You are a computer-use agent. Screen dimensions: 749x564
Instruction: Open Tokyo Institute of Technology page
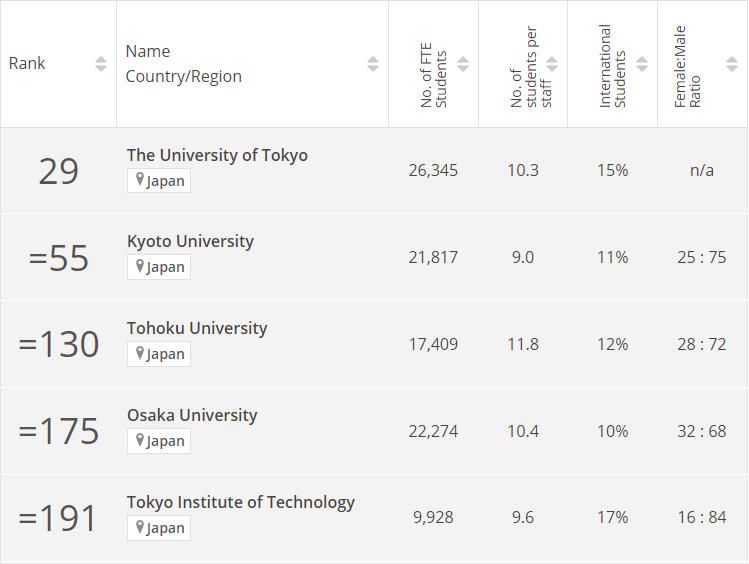coord(241,502)
